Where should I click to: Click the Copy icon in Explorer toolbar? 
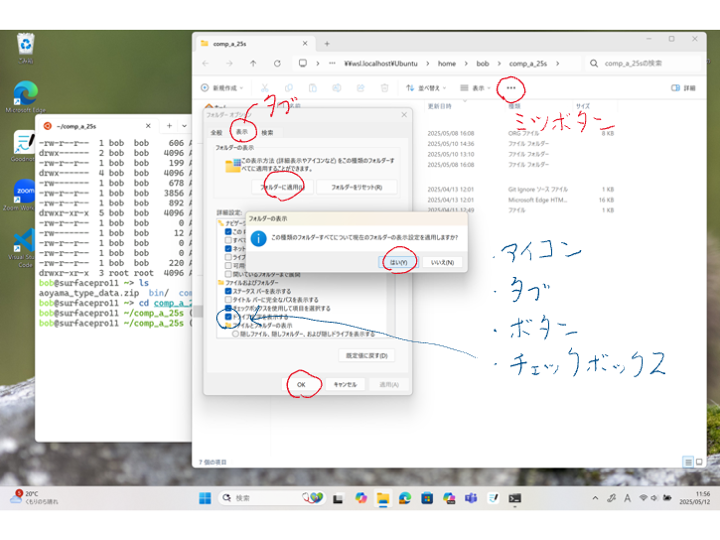pos(289,88)
